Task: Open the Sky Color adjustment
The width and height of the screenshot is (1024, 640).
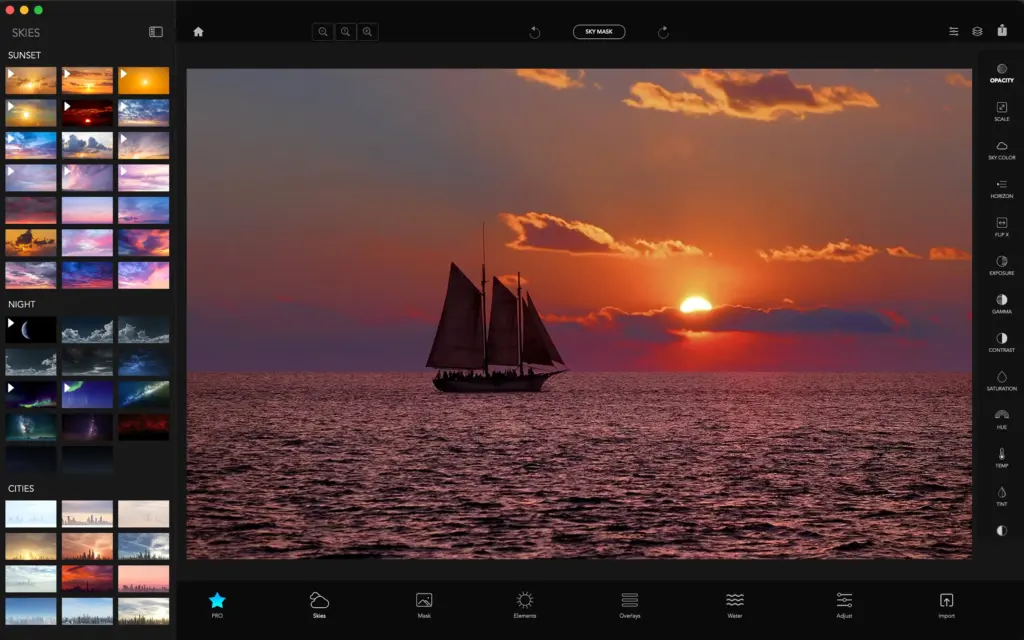Action: (x=1001, y=150)
